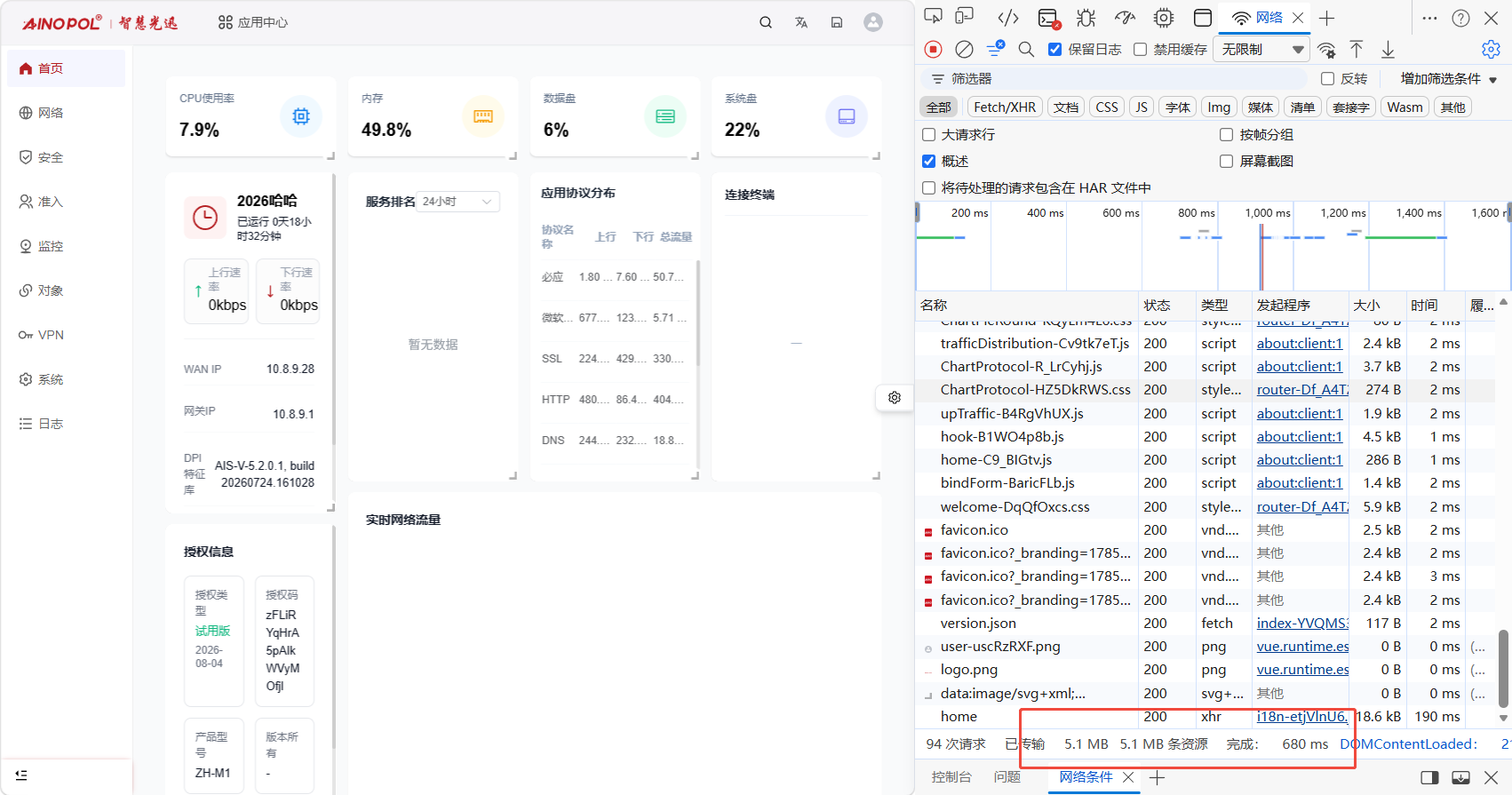Open the search icon in top header

(x=765, y=22)
